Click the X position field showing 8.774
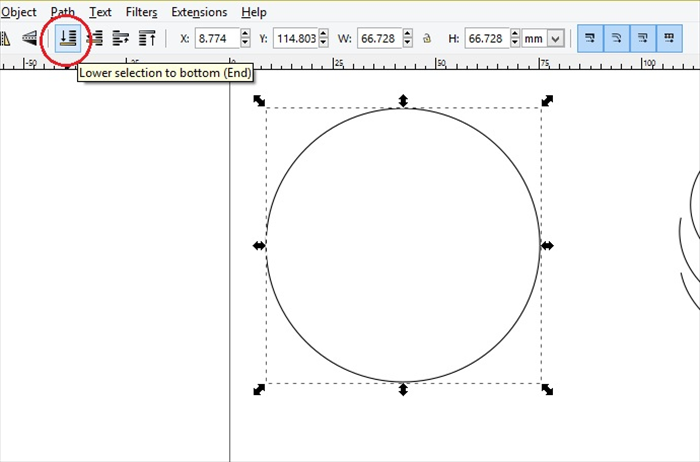Screen dimensions: 700x462 point(217,39)
